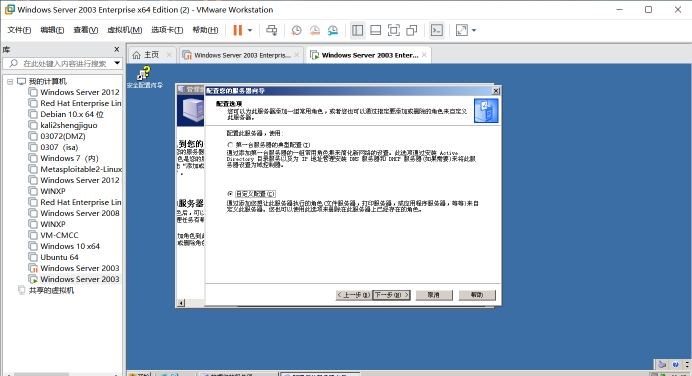This screenshot has height=376, width=692.
Task: Take a snapshot of this VM
Action: click(297, 30)
